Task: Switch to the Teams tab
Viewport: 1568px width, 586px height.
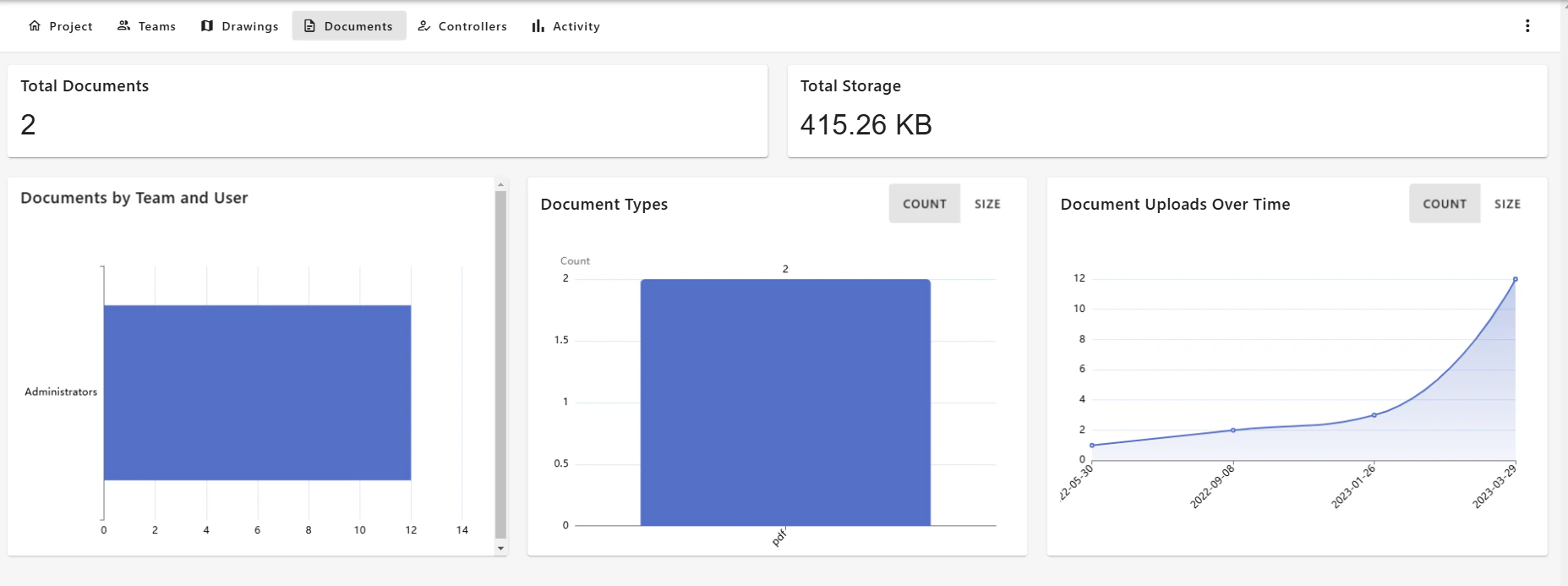Action: 146,26
